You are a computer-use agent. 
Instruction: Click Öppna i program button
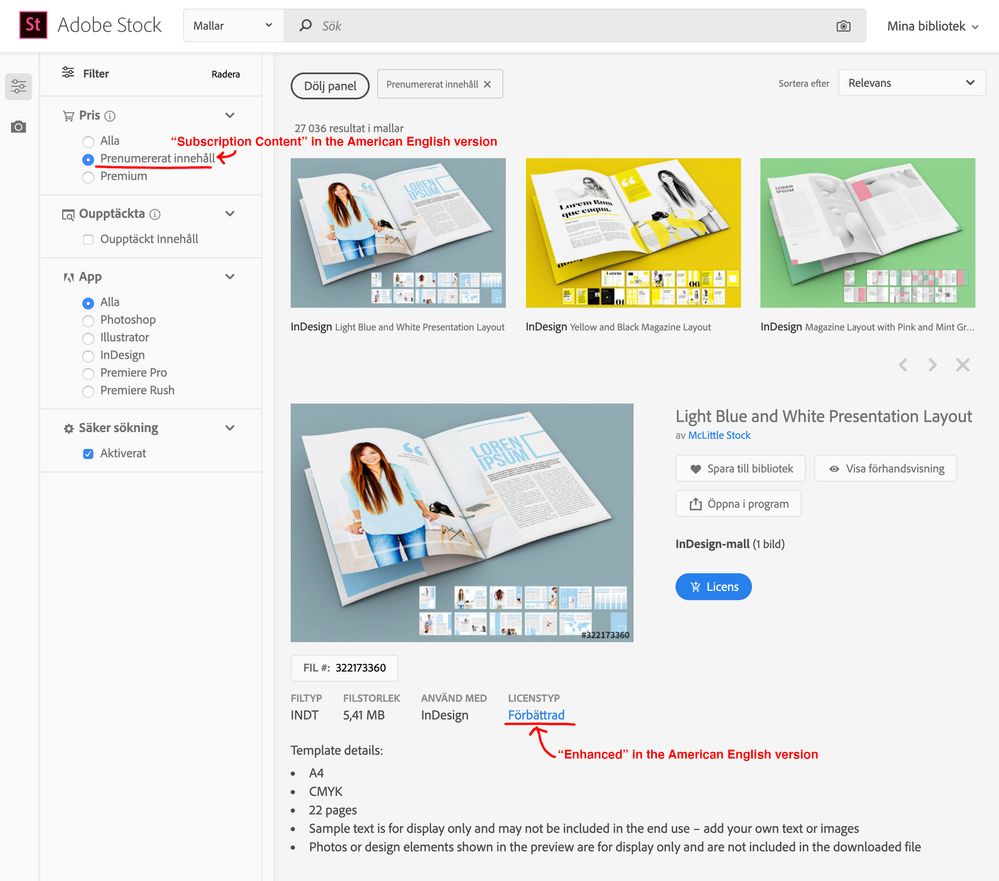coord(738,504)
